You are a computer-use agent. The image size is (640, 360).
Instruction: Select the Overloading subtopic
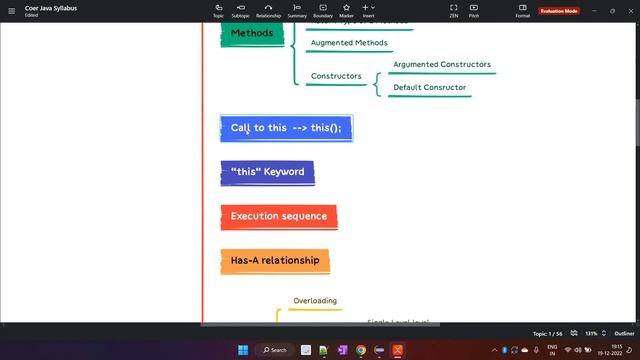coord(315,301)
